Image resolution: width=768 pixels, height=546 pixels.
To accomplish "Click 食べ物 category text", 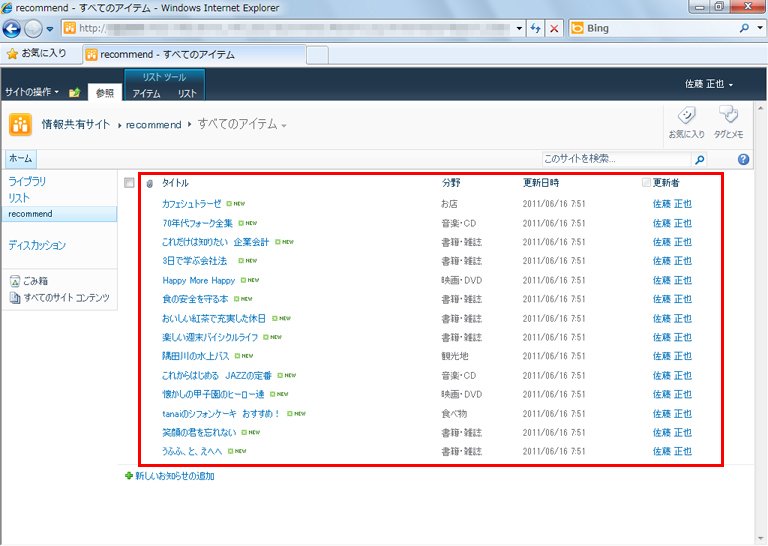I will click(454, 414).
